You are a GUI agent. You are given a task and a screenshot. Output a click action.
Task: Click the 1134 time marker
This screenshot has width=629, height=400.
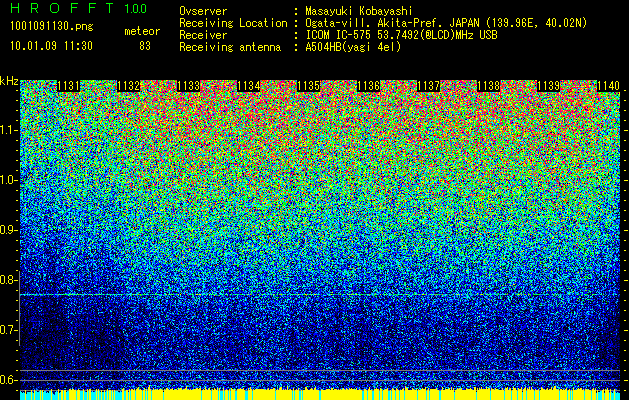248,86
